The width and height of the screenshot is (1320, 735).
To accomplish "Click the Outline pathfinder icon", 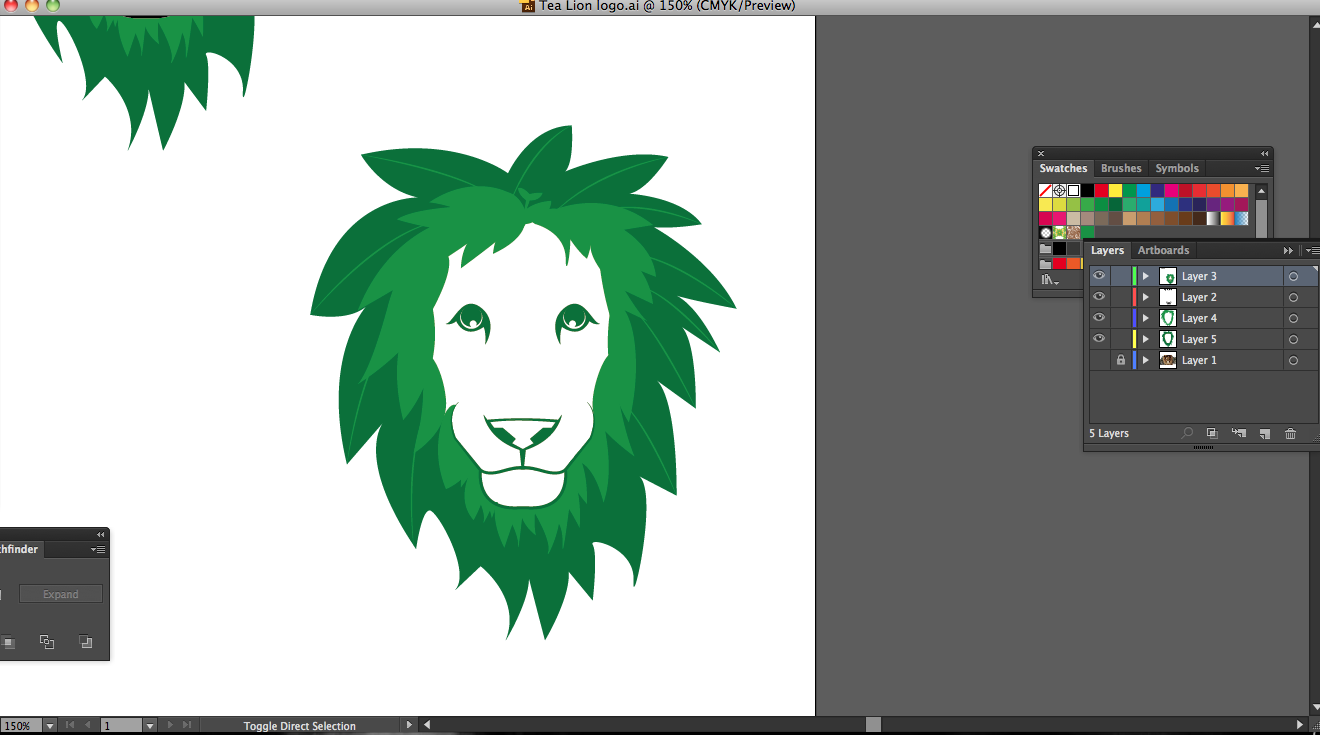I will pyautogui.click(x=47, y=642).
